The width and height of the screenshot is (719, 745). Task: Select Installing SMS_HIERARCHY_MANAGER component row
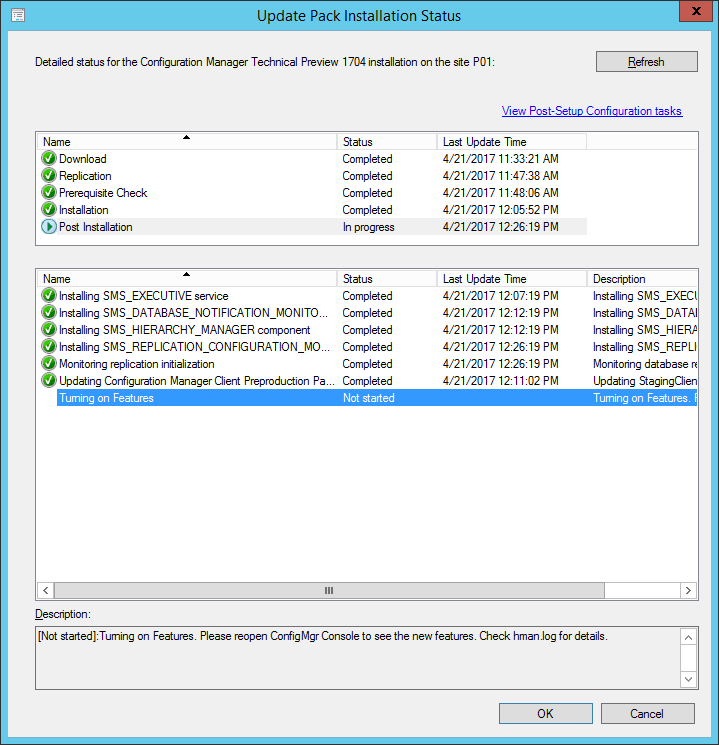[x=367, y=330]
